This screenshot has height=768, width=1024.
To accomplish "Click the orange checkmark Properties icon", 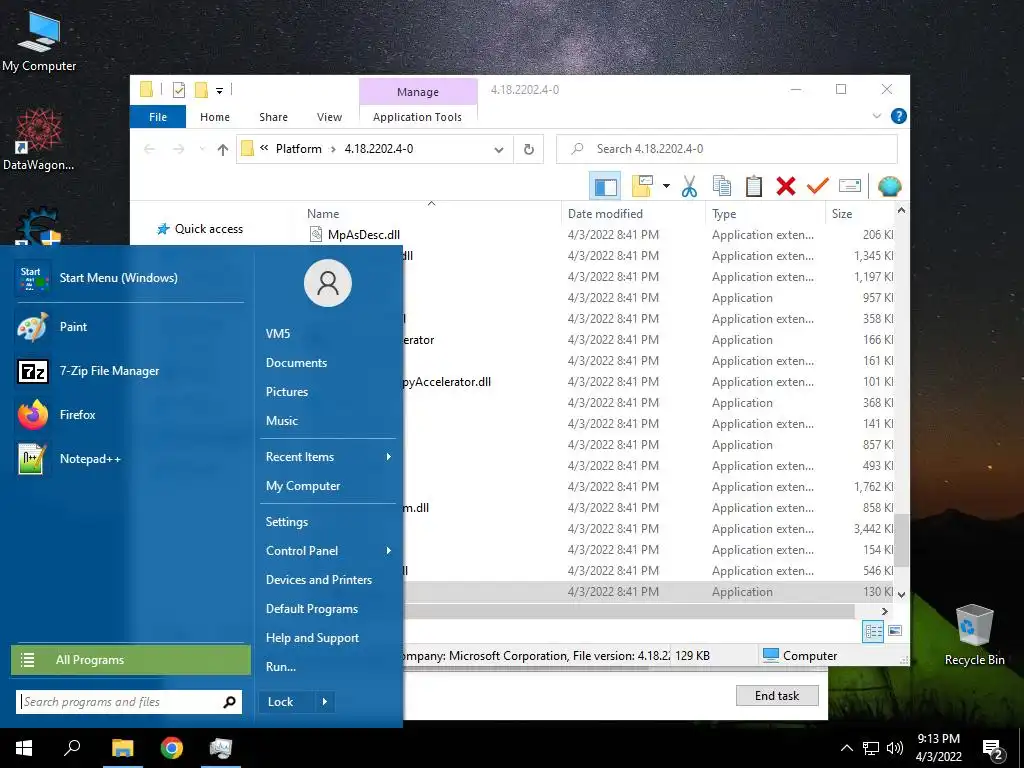I will point(818,187).
